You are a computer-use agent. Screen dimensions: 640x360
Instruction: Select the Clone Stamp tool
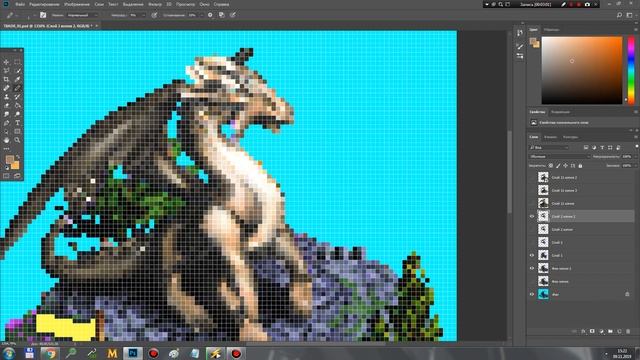point(6,97)
